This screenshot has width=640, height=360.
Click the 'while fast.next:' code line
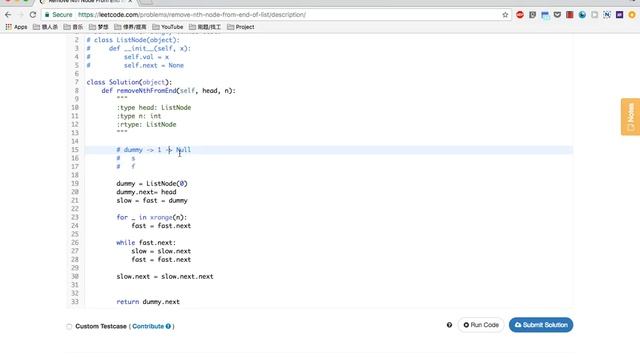pos(146,242)
